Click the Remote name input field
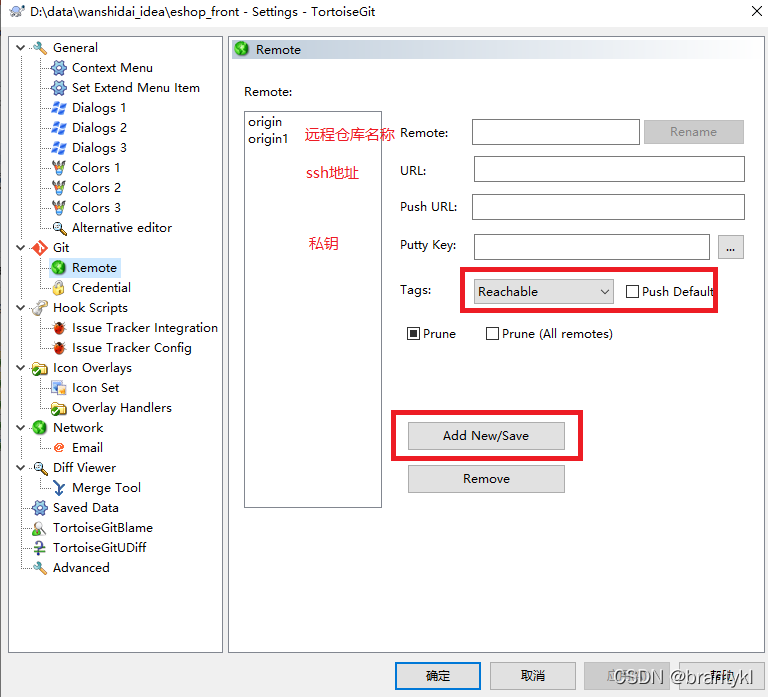Screen dimensions: 768x697 pyautogui.click(x=556, y=132)
